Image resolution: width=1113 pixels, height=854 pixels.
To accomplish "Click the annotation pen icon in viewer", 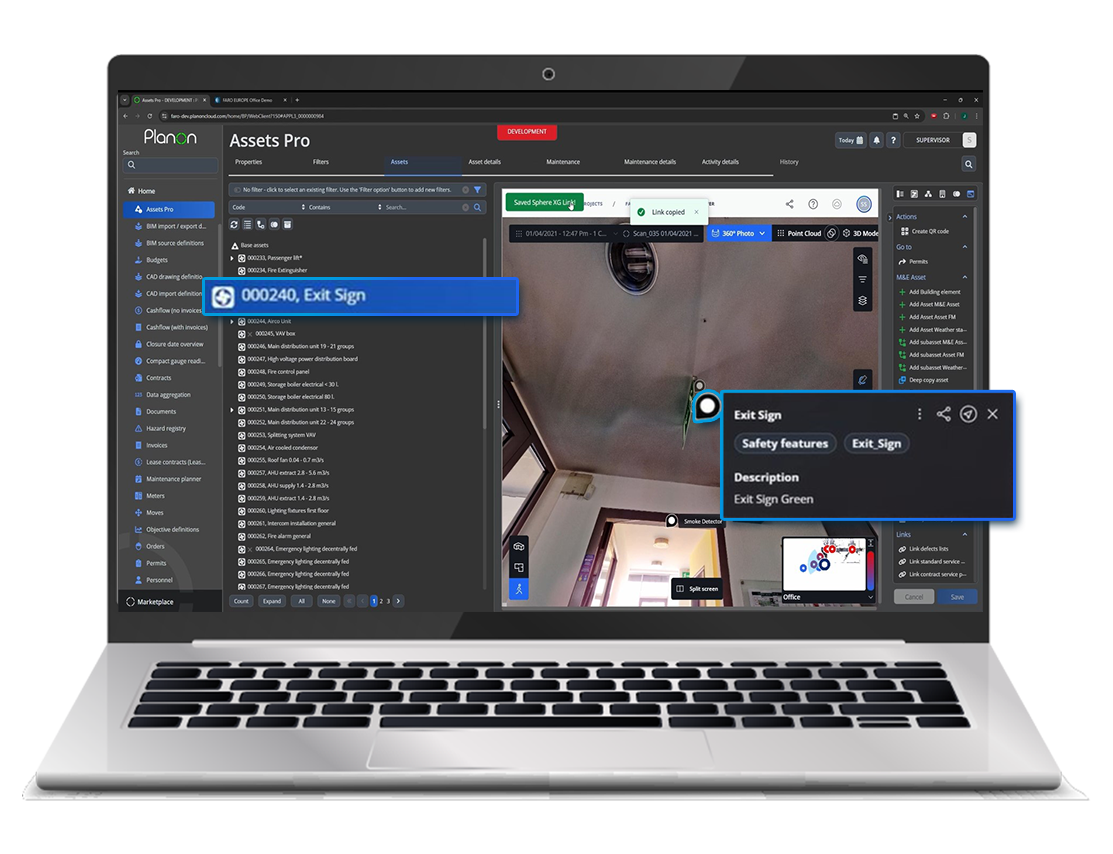I will pos(862,380).
